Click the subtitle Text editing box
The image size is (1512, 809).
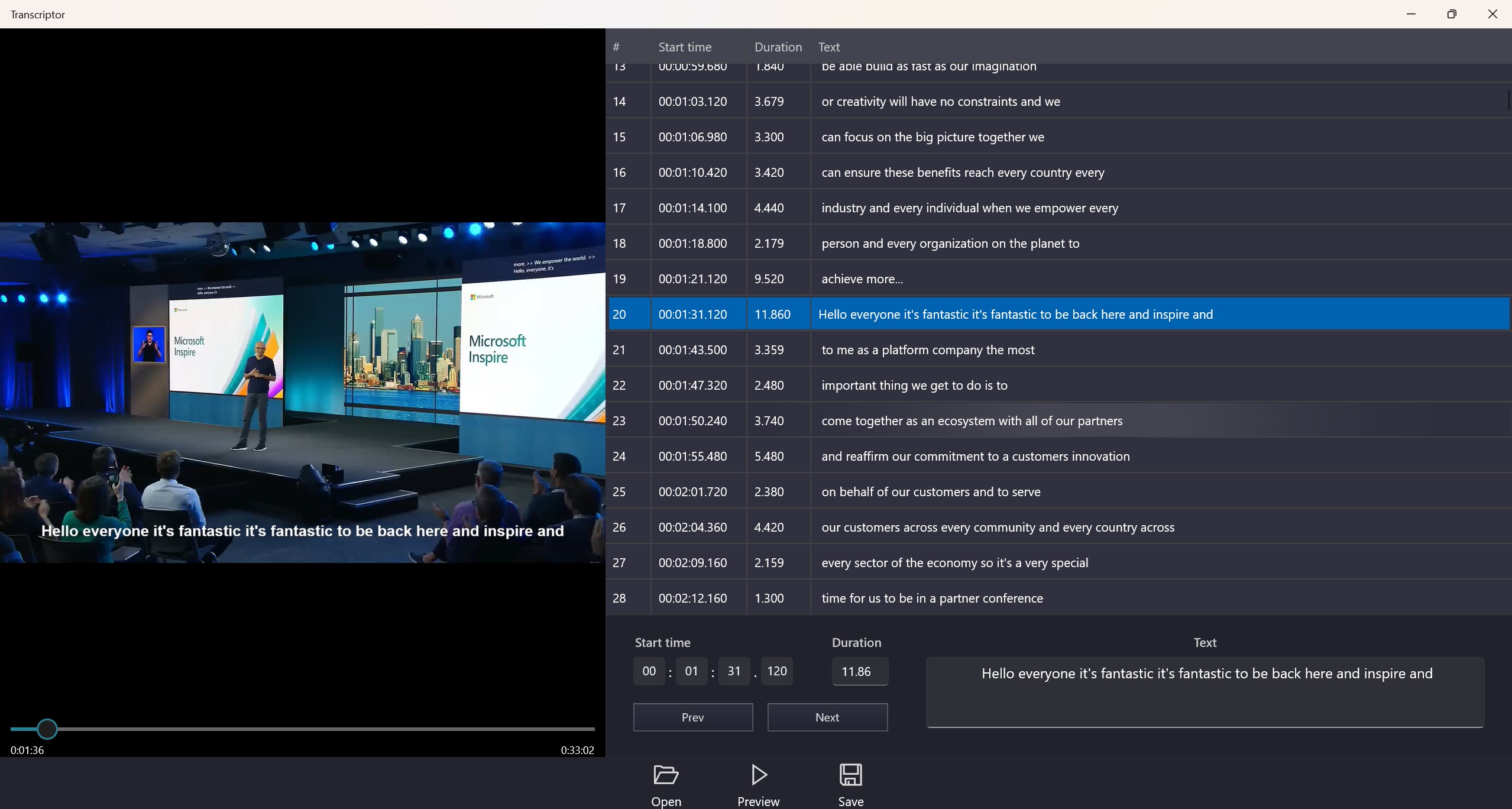pyautogui.click(x=1205, y=692)
